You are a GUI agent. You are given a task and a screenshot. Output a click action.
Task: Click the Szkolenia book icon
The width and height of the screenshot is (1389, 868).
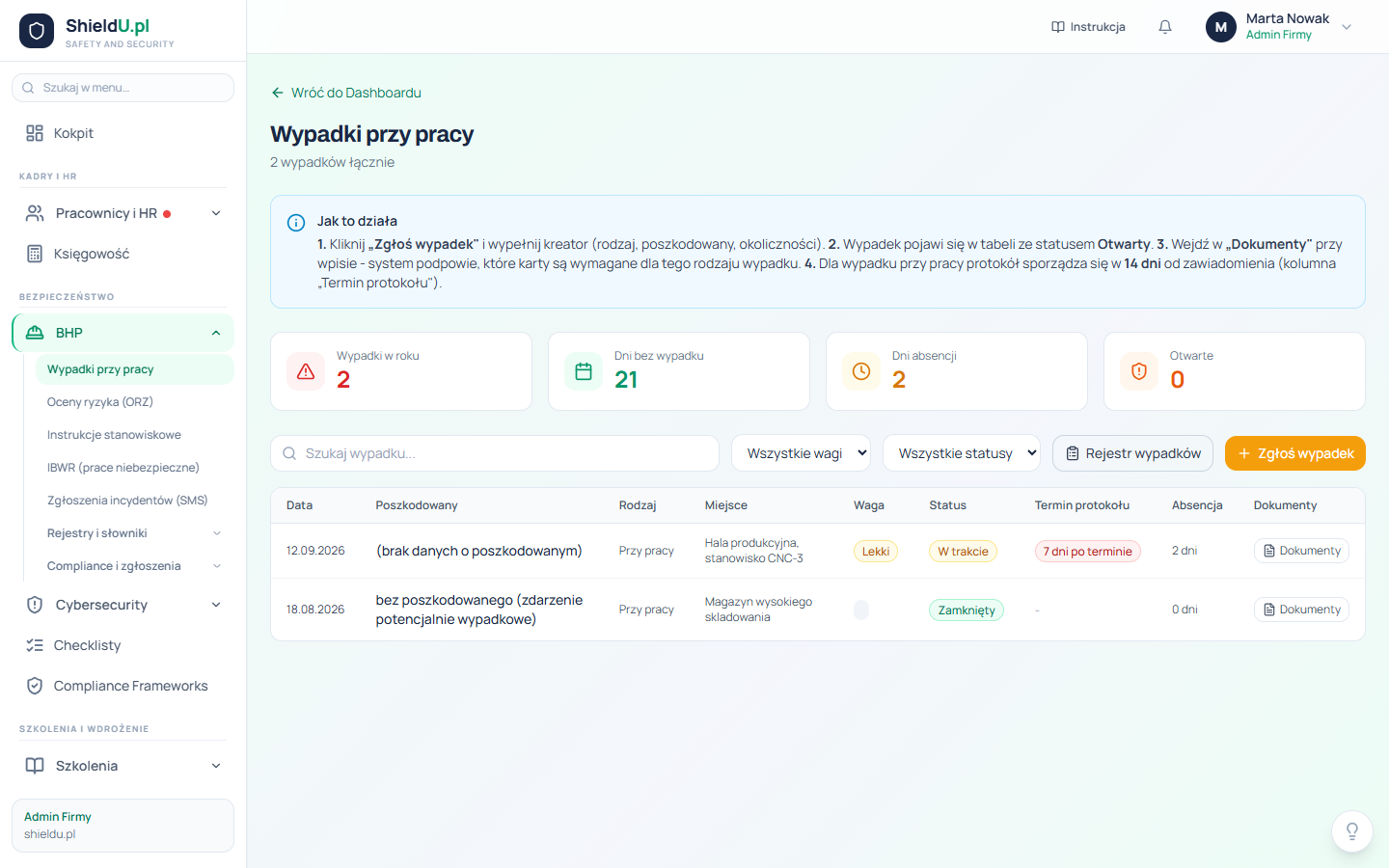pos(35,766)
